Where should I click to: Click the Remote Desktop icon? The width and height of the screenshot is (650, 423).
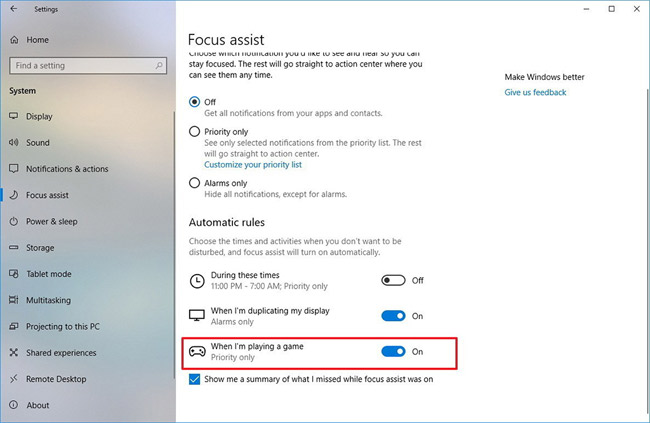point(13,379)
